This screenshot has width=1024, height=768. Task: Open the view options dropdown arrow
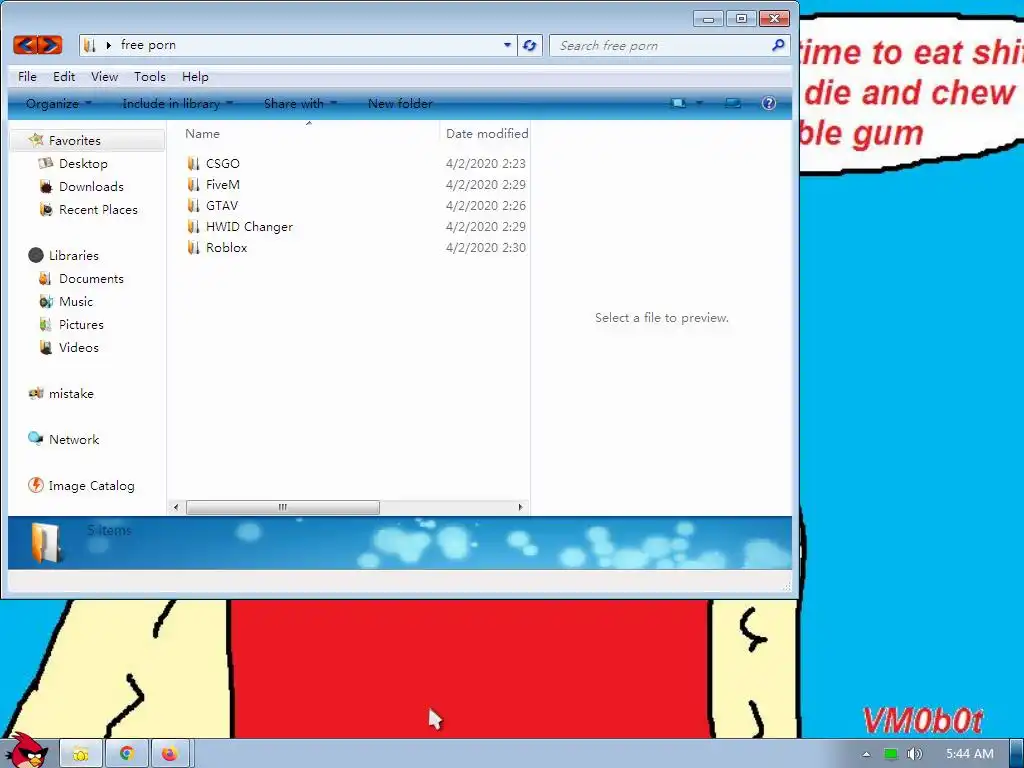click(699, 103)
